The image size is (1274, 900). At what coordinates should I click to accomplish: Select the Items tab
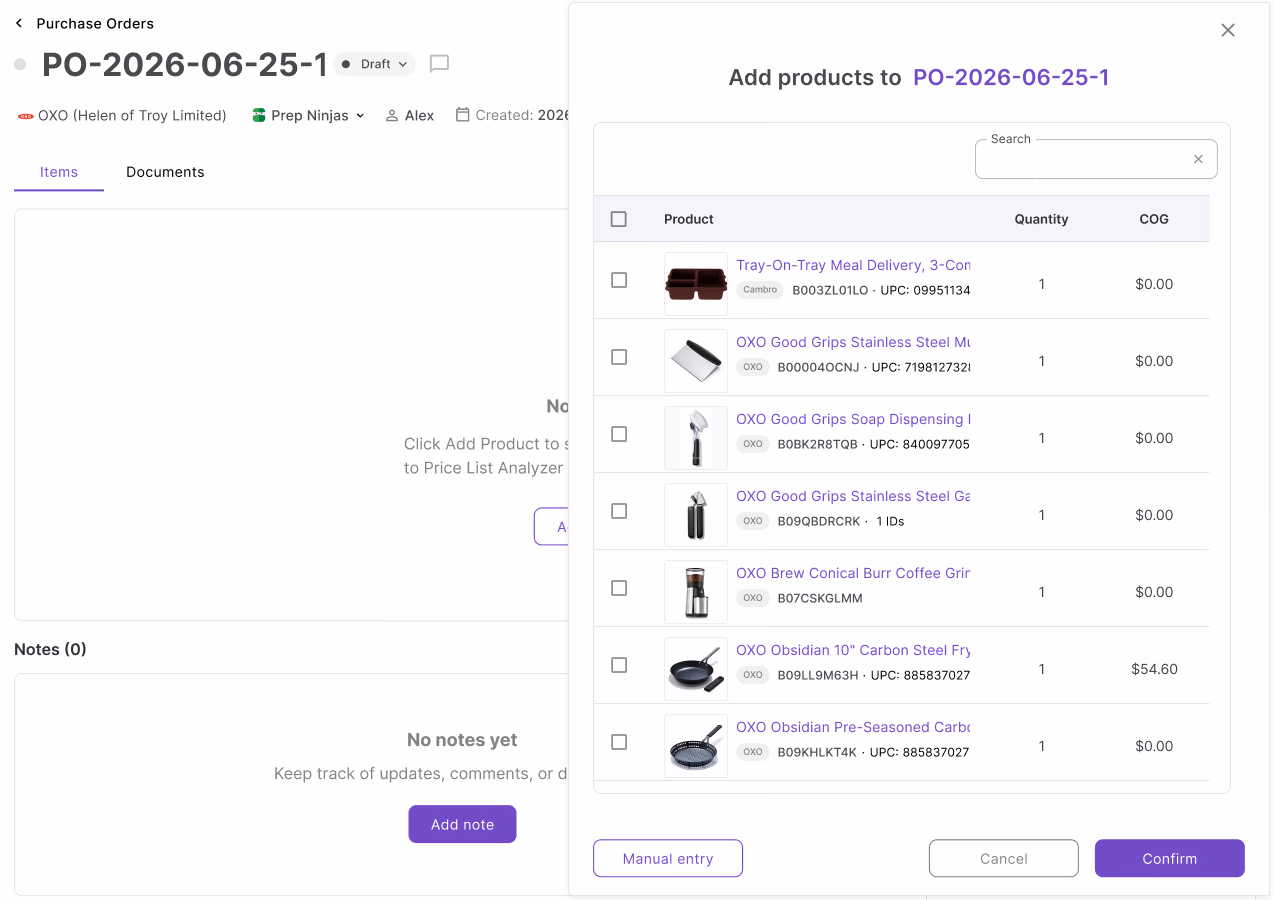click(x=59, y=172)
